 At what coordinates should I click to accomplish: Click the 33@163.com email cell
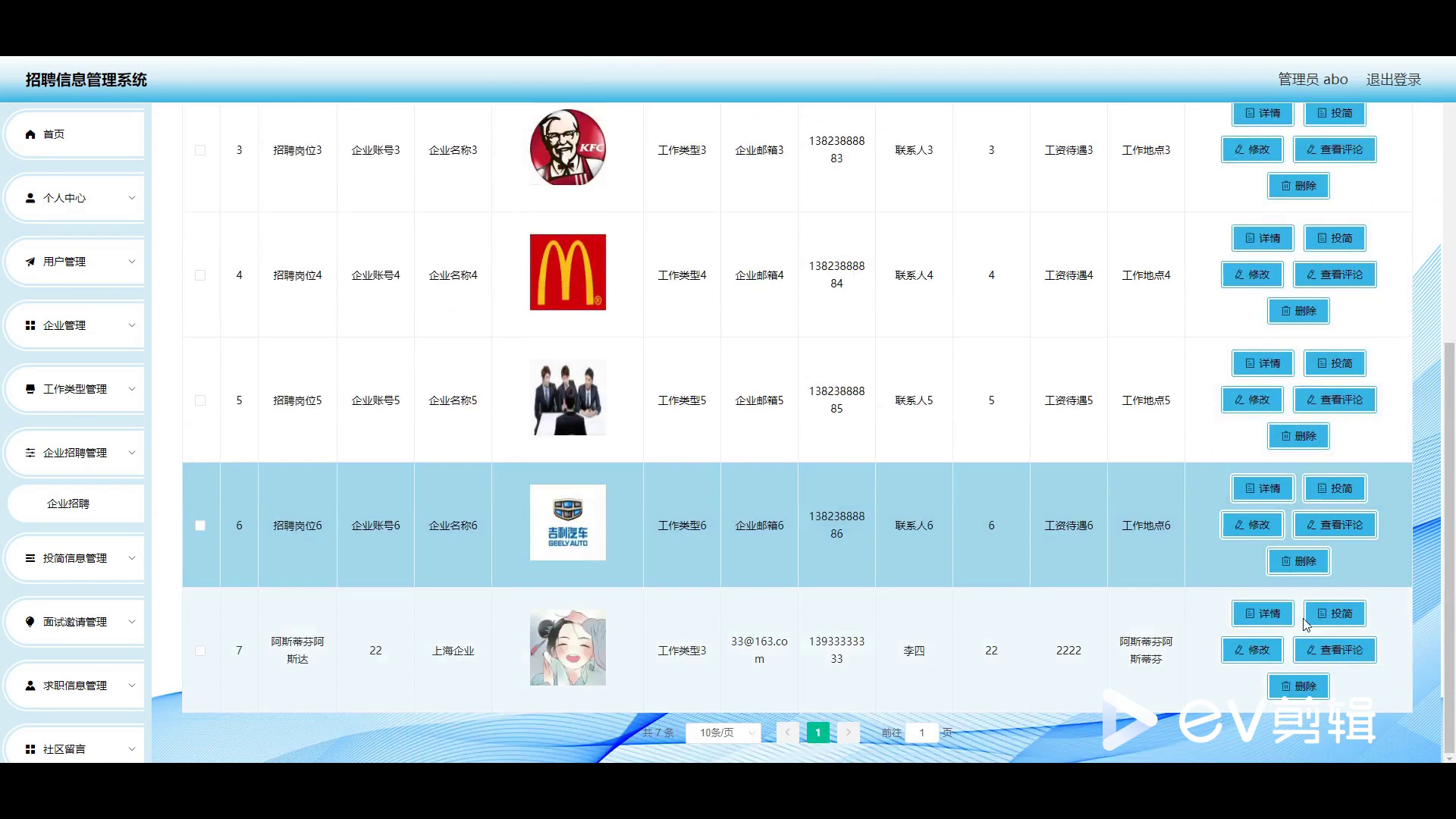(759, 650)
